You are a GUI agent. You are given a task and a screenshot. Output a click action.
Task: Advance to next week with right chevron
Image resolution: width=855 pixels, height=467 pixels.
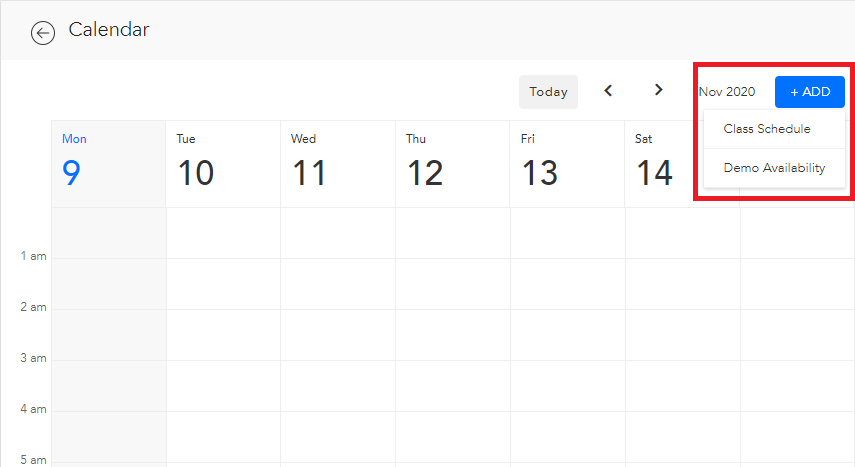(x=659, y=90)
